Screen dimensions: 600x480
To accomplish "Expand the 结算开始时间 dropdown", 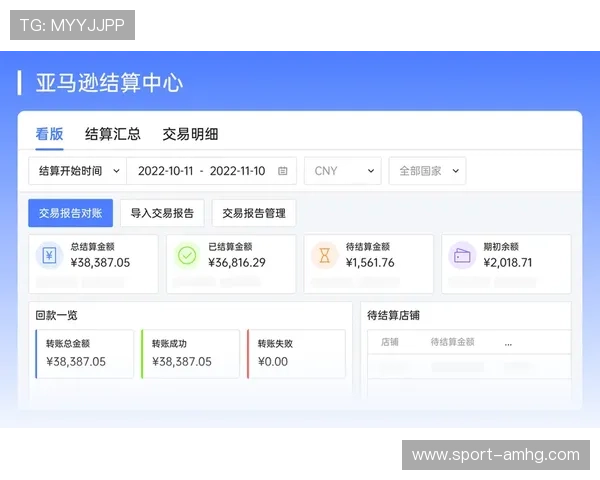I will pos(78,171).
